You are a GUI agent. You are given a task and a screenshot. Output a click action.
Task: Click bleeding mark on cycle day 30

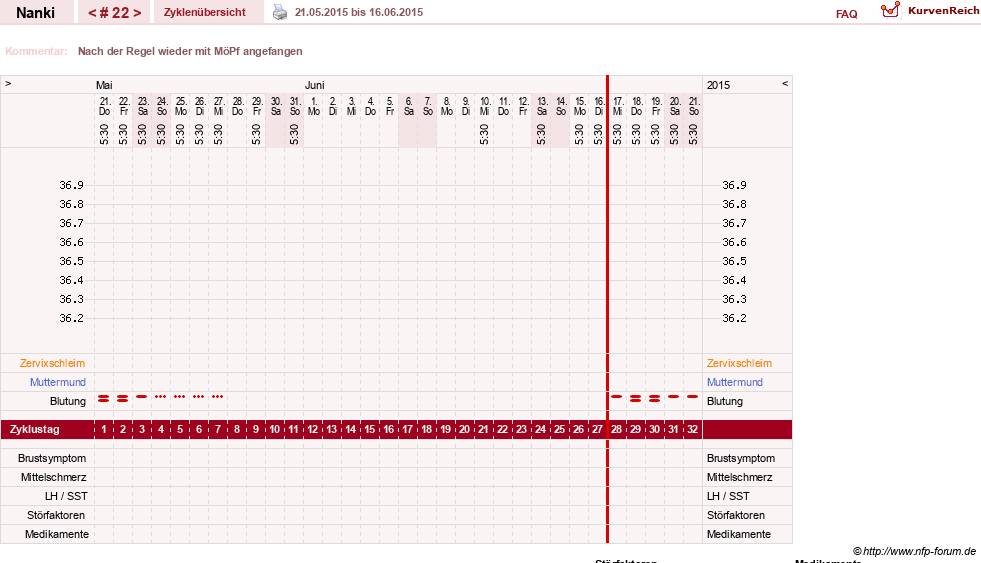point(654,398)
